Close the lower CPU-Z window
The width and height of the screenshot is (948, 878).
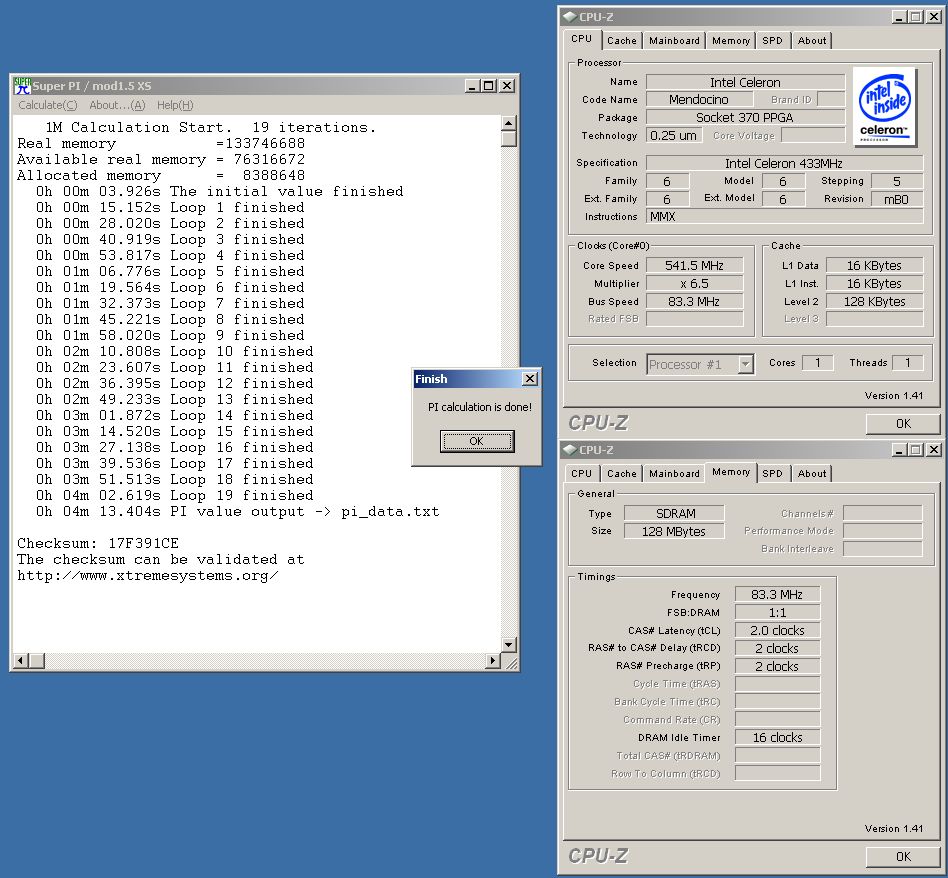pyautogui.click(x=934, y=450)
